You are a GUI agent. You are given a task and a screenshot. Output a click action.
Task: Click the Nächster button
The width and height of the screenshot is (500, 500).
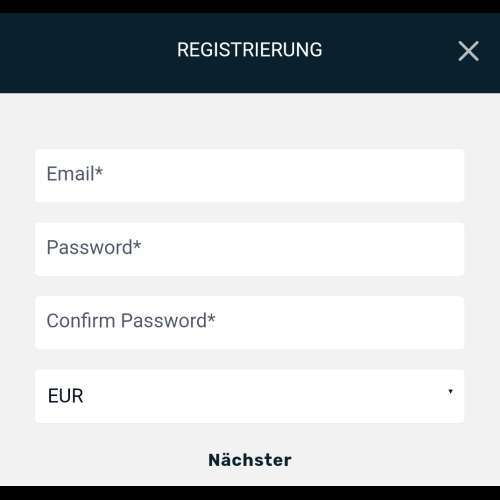[x=250, y=460]
